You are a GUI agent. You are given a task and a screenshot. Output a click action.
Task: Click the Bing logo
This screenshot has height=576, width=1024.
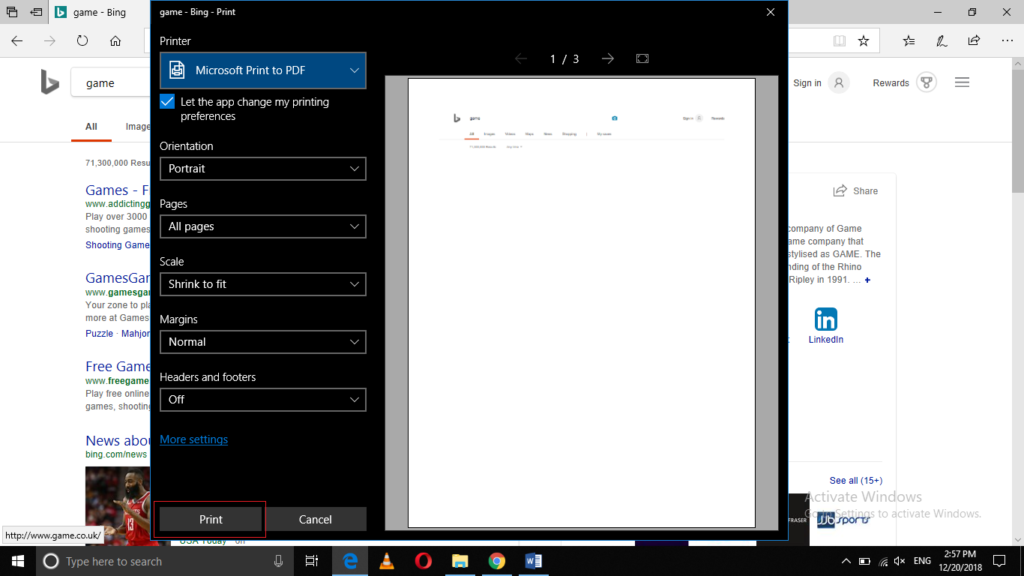pos(50,83)
